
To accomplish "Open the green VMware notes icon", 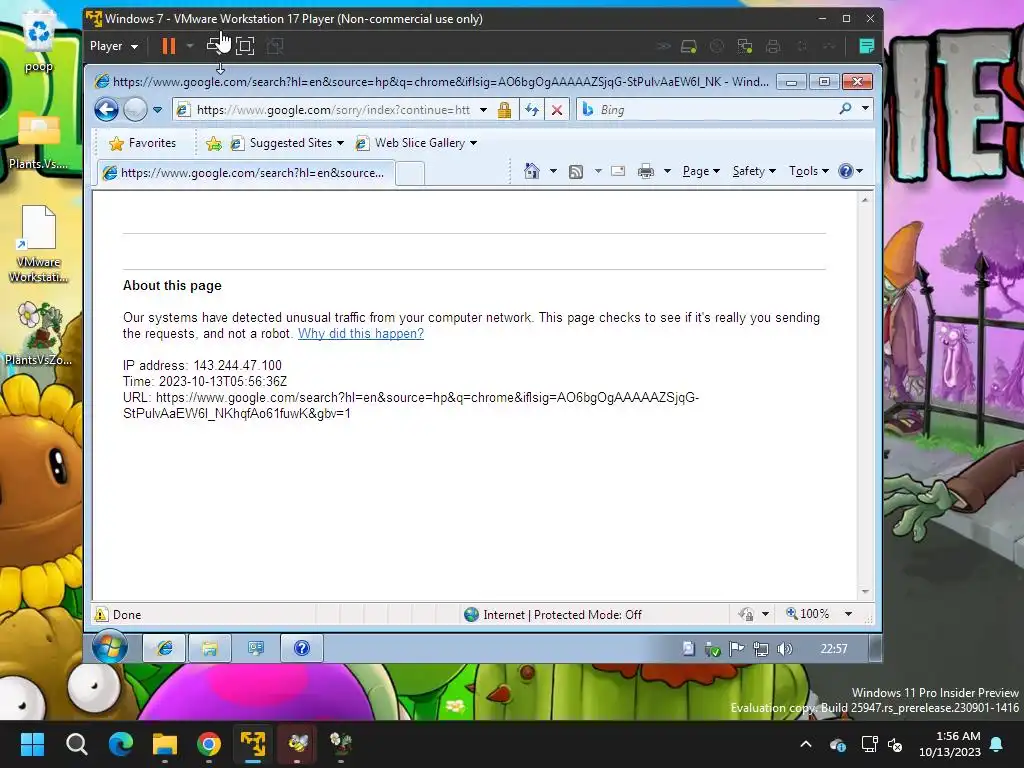I will point(867,46).
